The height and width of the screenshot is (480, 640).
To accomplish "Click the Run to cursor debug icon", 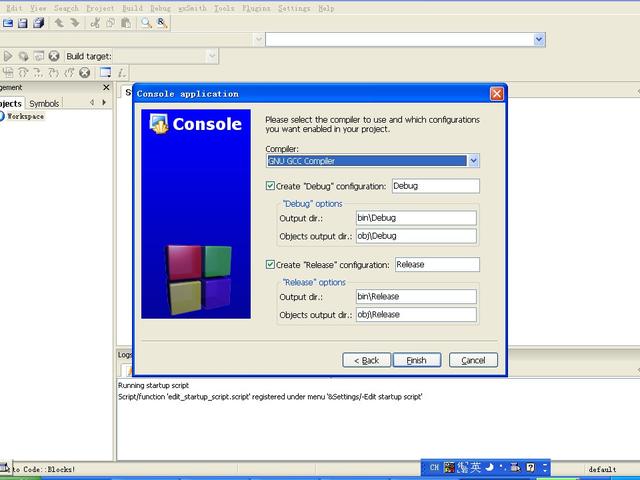I will pyautogui.click(x=8, y=73).
